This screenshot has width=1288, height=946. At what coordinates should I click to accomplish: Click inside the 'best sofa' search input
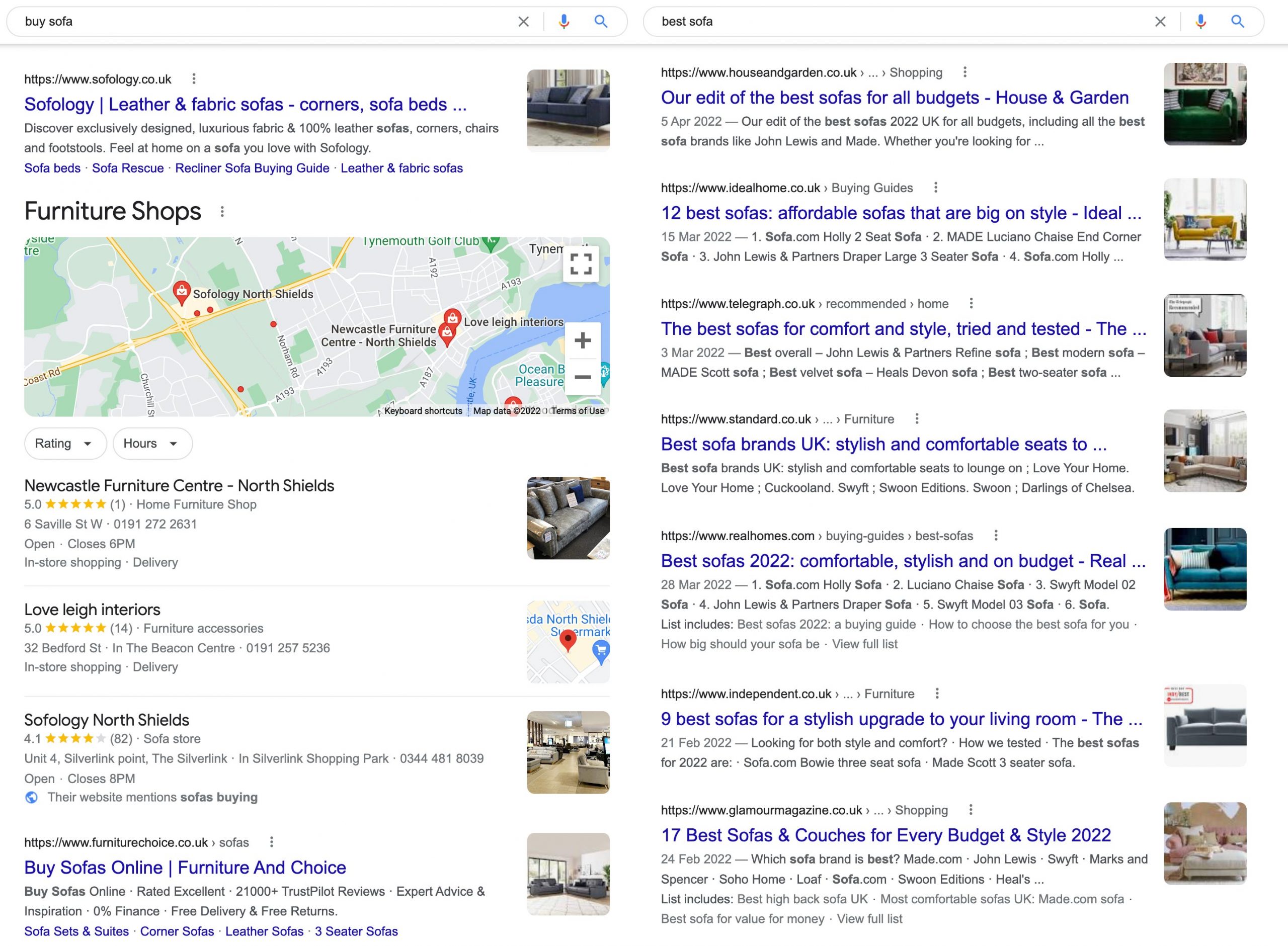click(894, 22)
